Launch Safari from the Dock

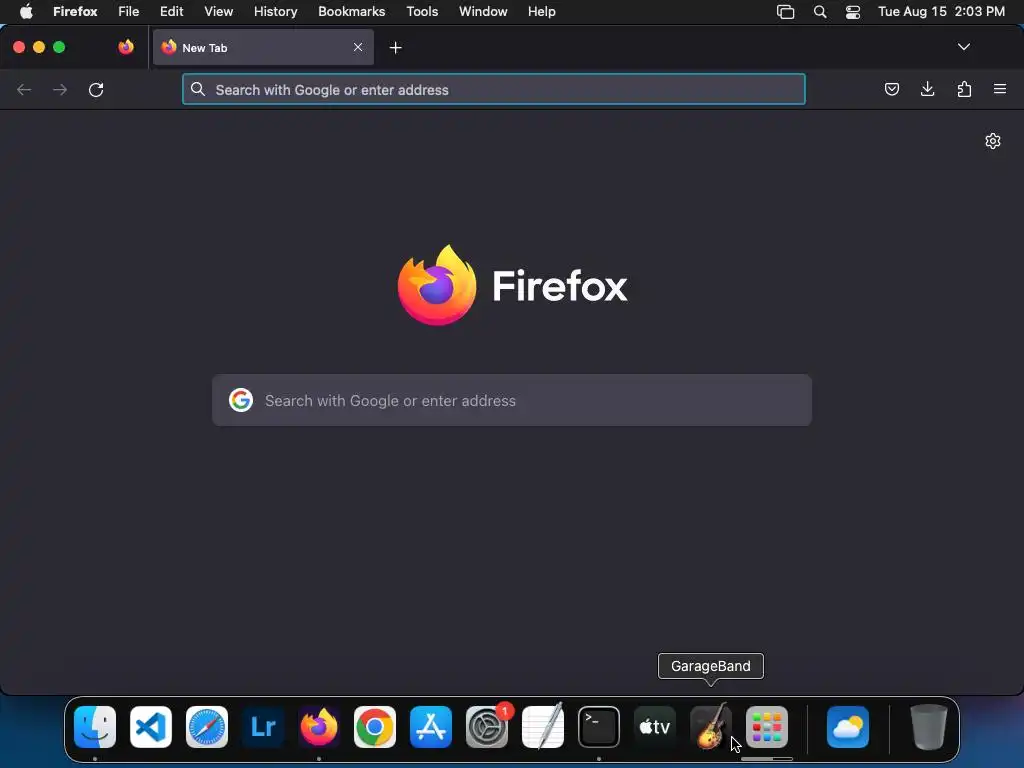click(207, 727)
